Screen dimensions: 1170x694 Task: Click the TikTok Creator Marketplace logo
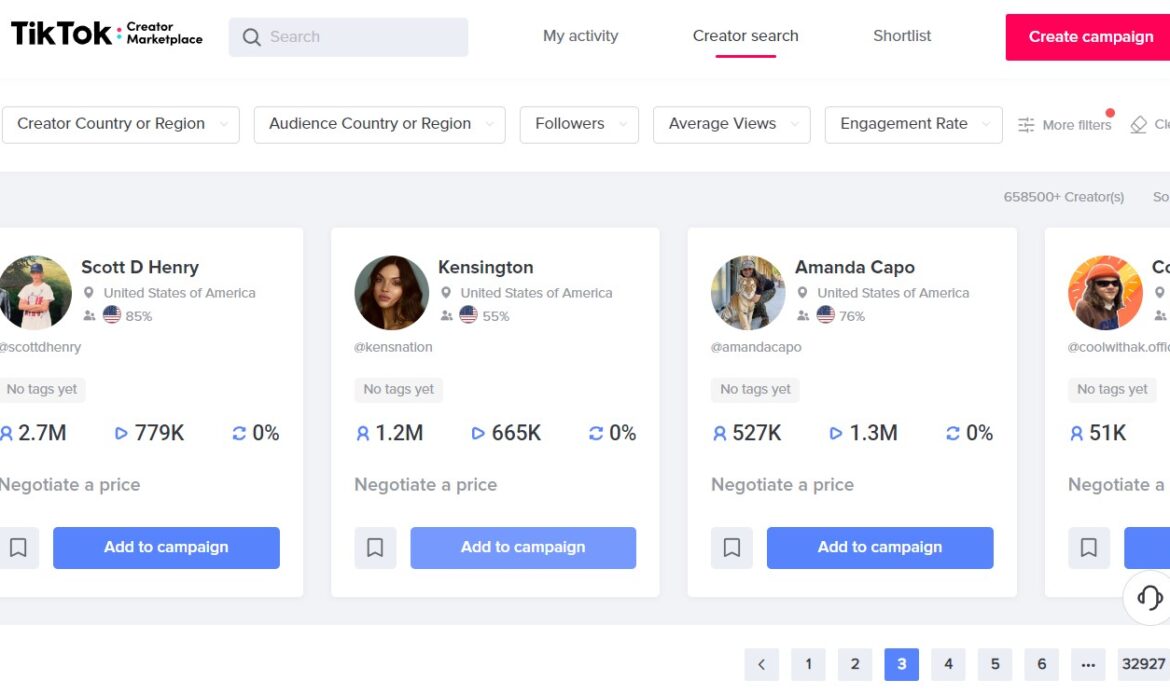(107, 34)
